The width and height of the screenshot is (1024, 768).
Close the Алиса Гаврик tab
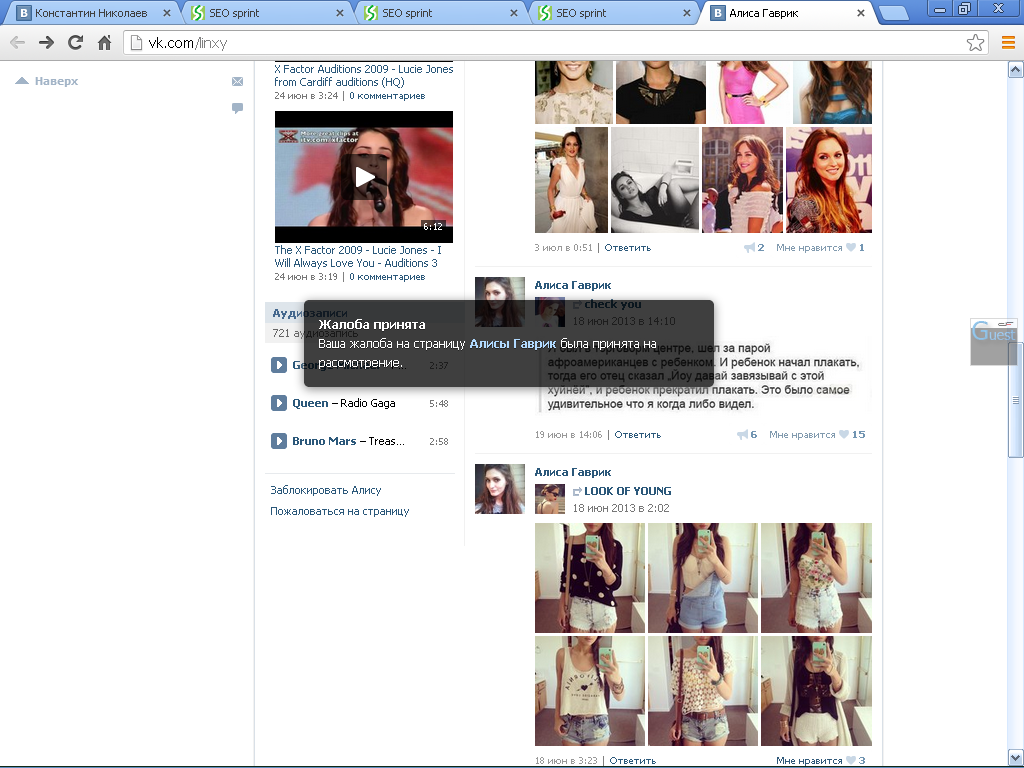tap(861, 13)
